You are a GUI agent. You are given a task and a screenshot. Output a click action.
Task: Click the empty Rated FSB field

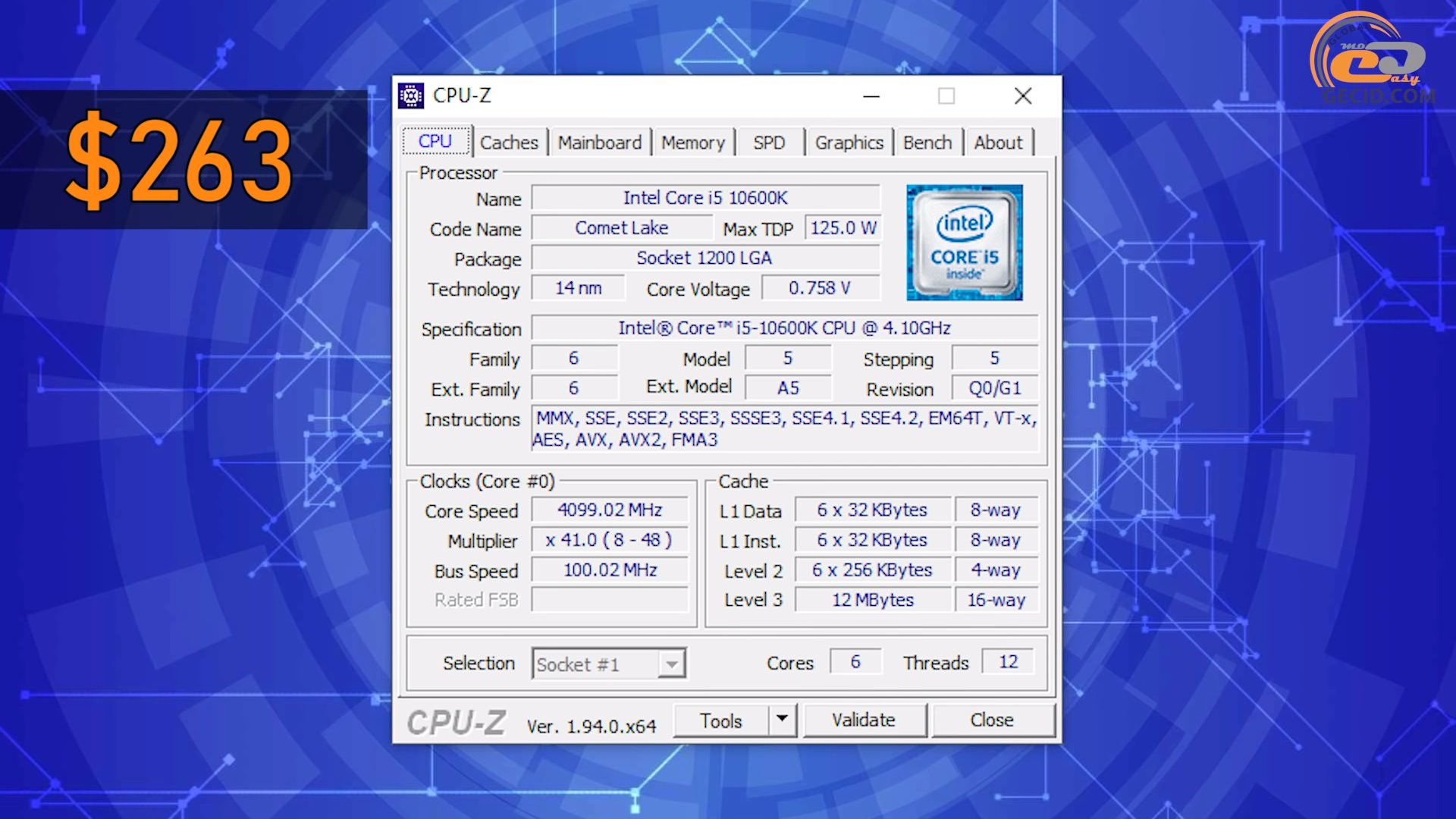point(610,600)
